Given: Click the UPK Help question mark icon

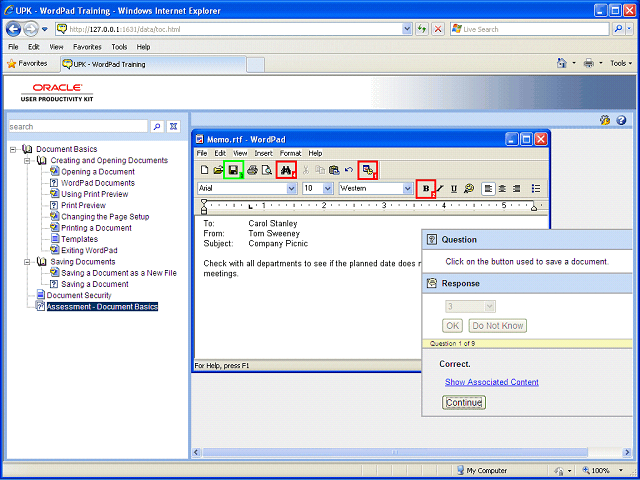Looking at the screenshot, I should pyautogui.click(x=621, y=120).
